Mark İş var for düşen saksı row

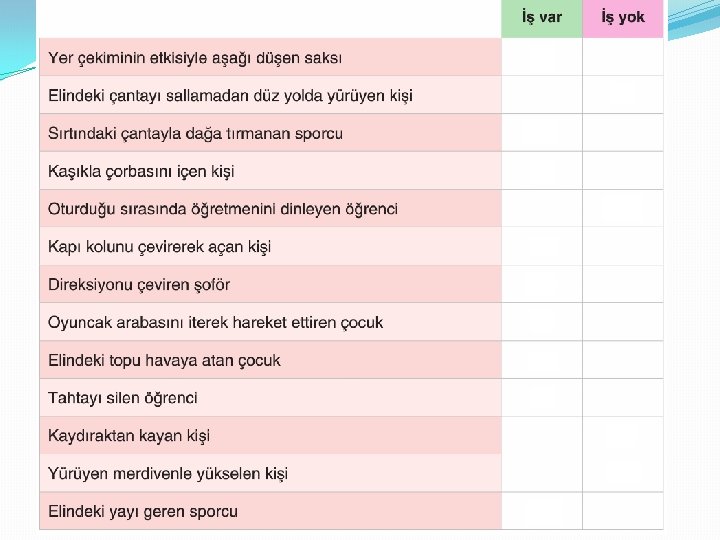[541, 58]
